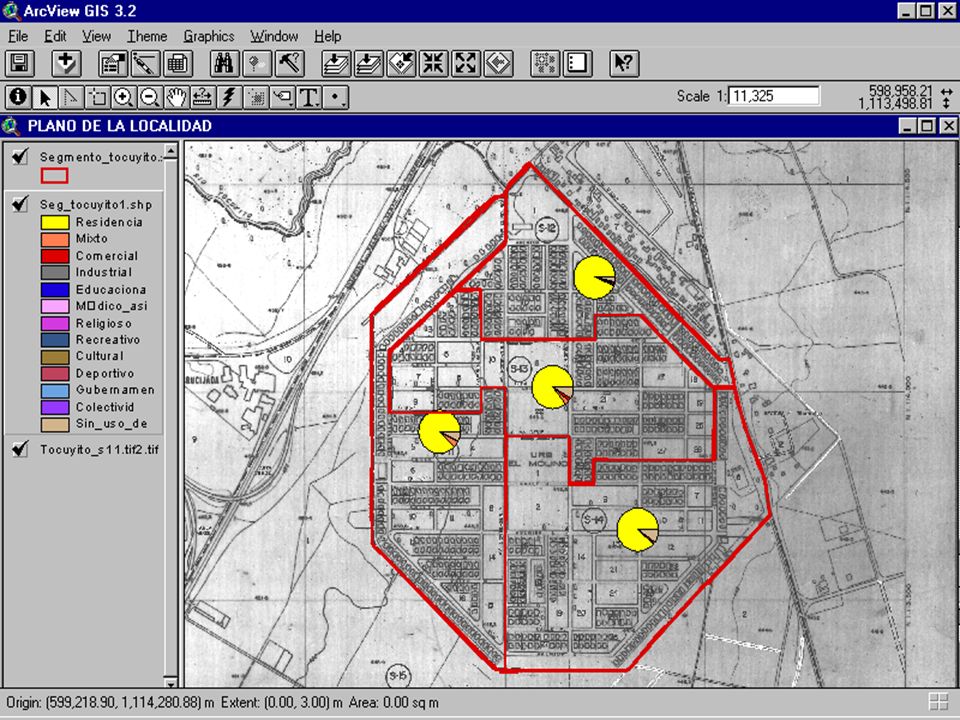This screenshot has height=720, width=960.
Task: Activate the Hot Link lightning tool
Action: tap(229, 97)
